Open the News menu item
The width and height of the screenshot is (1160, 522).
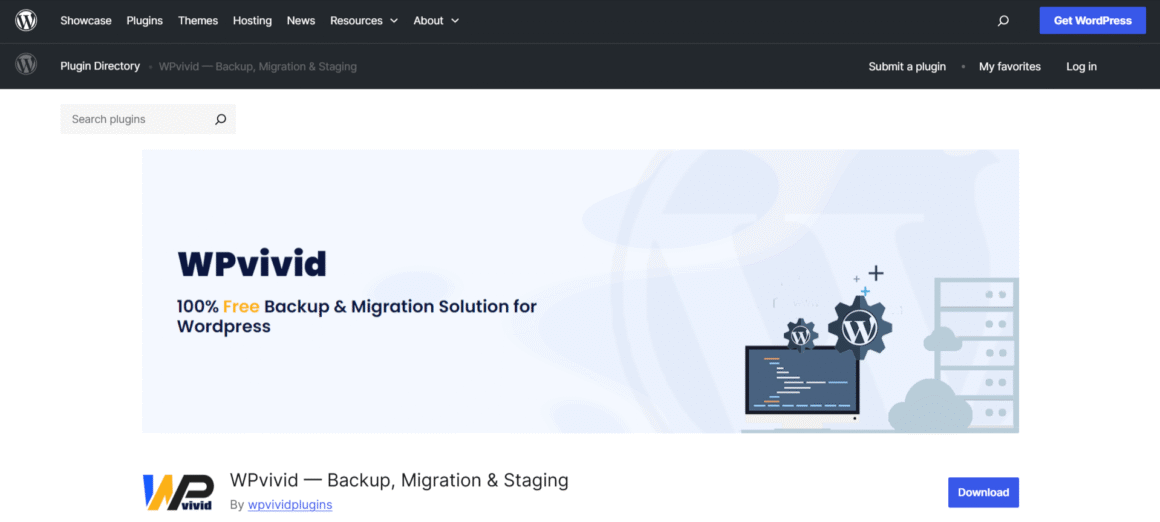pyautogui.click(x=301, y=21)
